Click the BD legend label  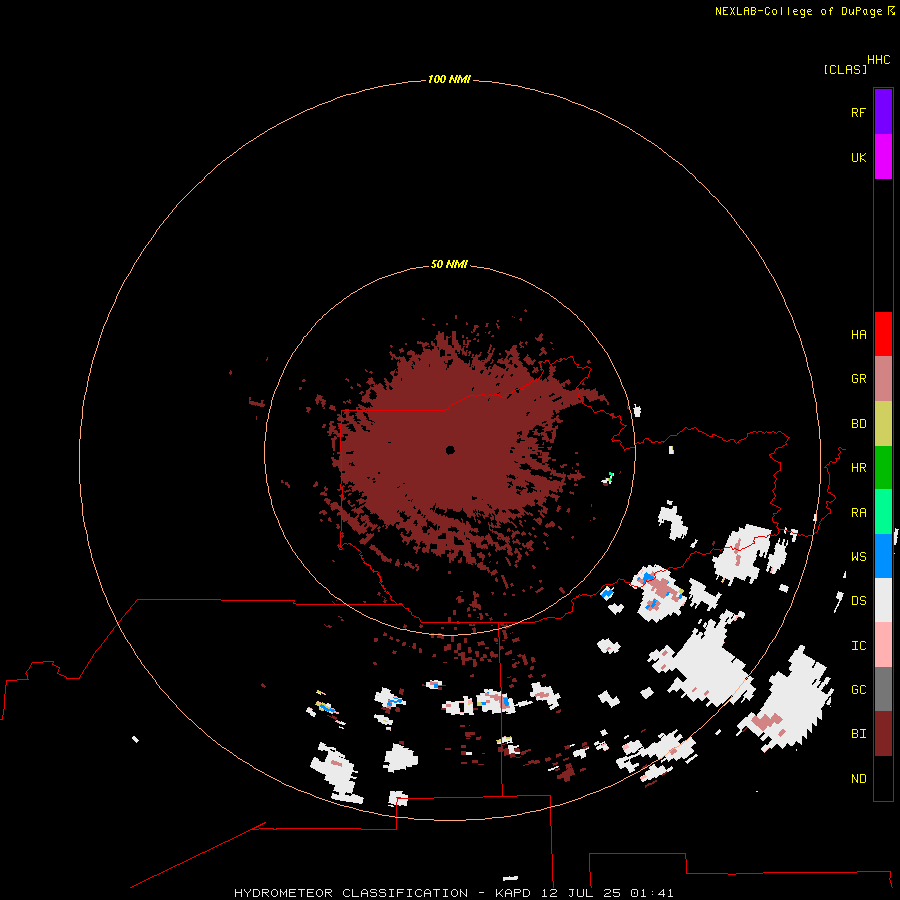[859, 424]
